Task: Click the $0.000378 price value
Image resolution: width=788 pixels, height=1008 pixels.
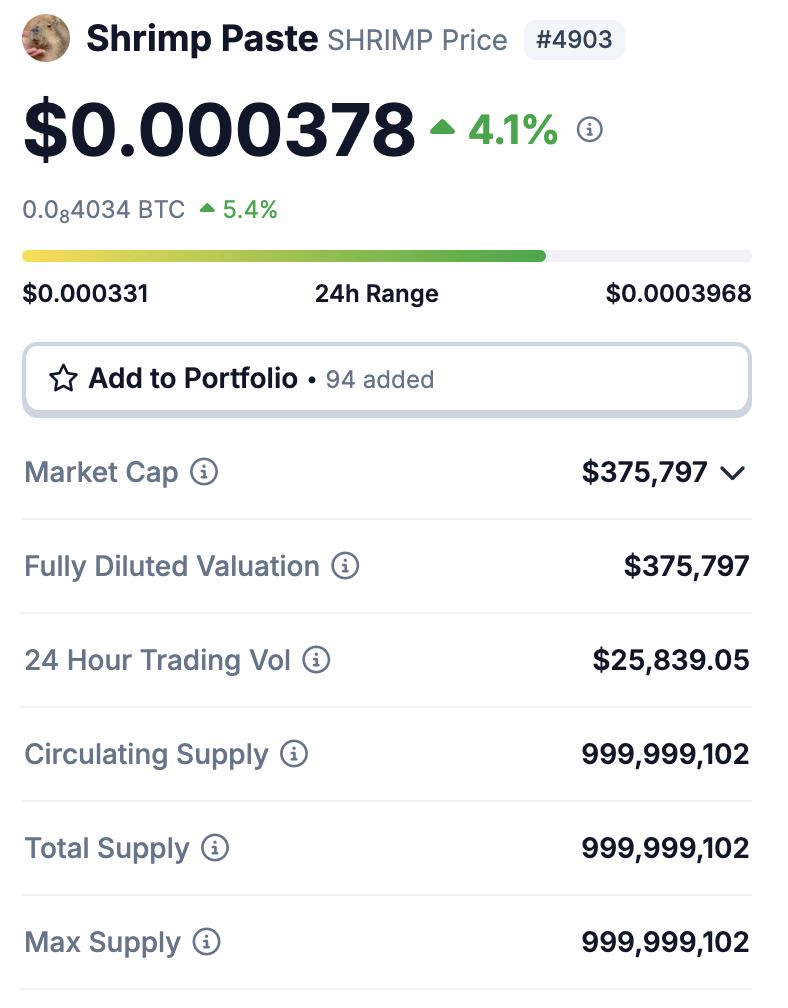Action: pyautogui.click(x=219, y=130)
